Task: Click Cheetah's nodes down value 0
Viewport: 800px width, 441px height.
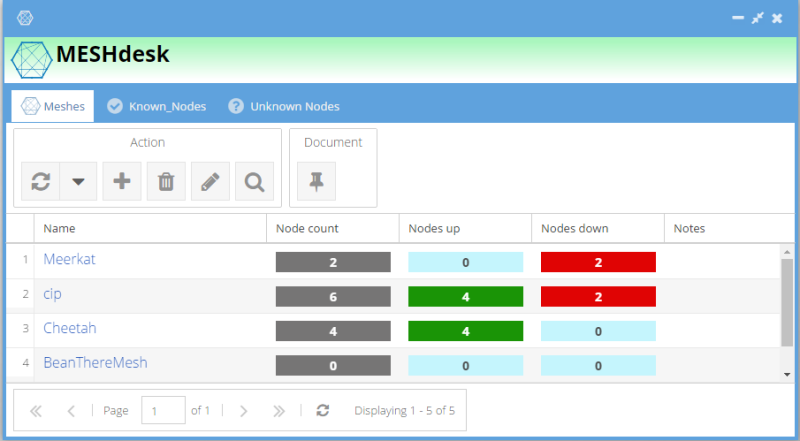Action: click(x=598, y=331)
